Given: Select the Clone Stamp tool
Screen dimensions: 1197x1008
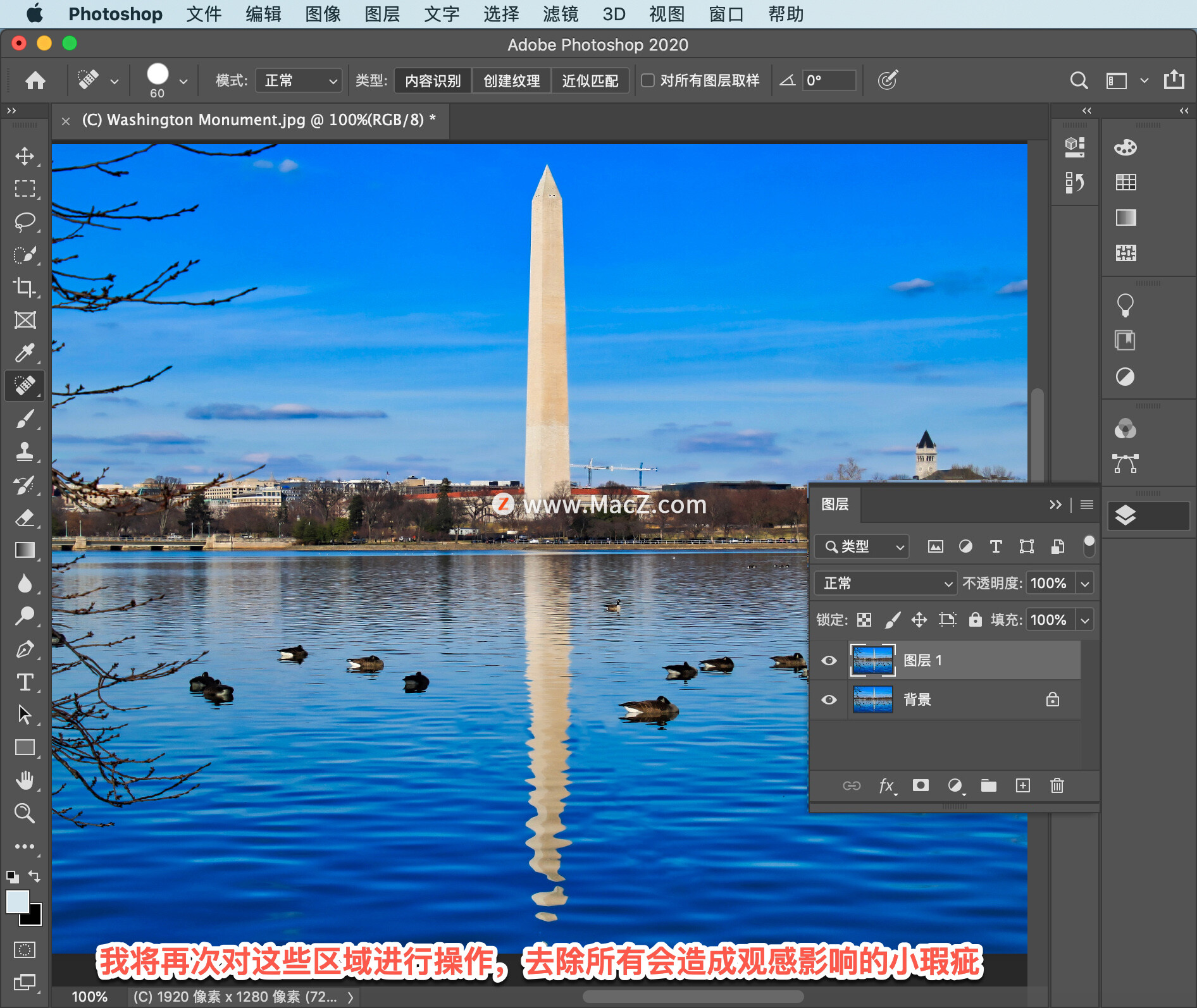Looking at the screenshot, I should point(25,452).
